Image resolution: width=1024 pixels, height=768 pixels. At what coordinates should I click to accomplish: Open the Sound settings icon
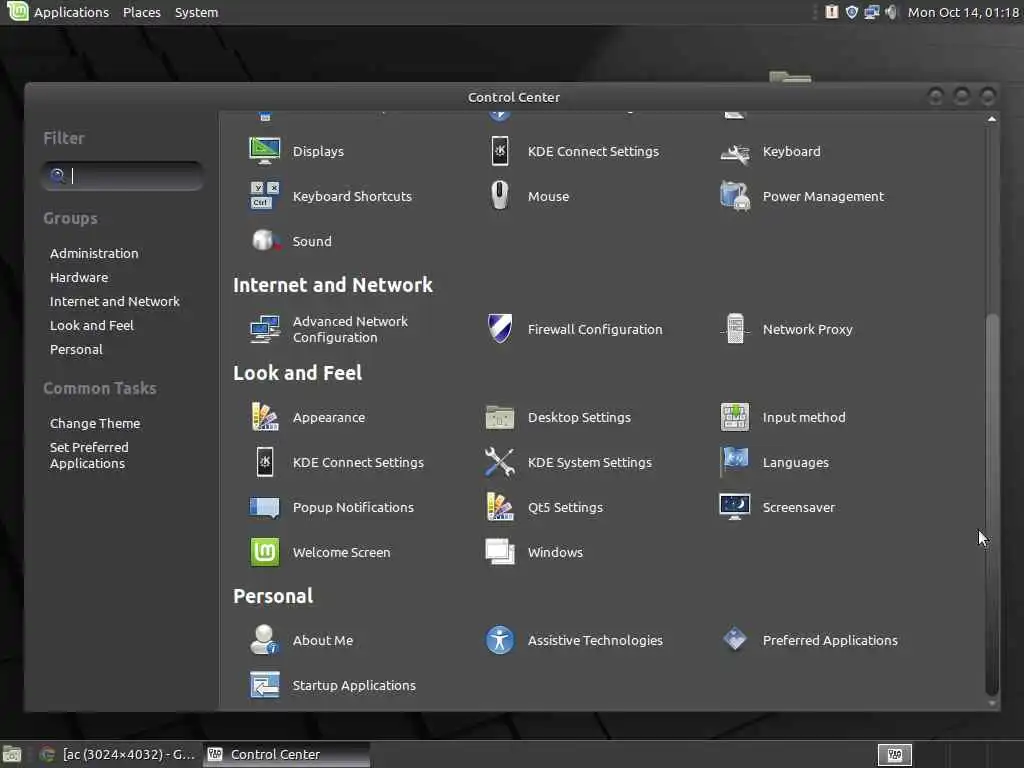[x=264, y=241]
